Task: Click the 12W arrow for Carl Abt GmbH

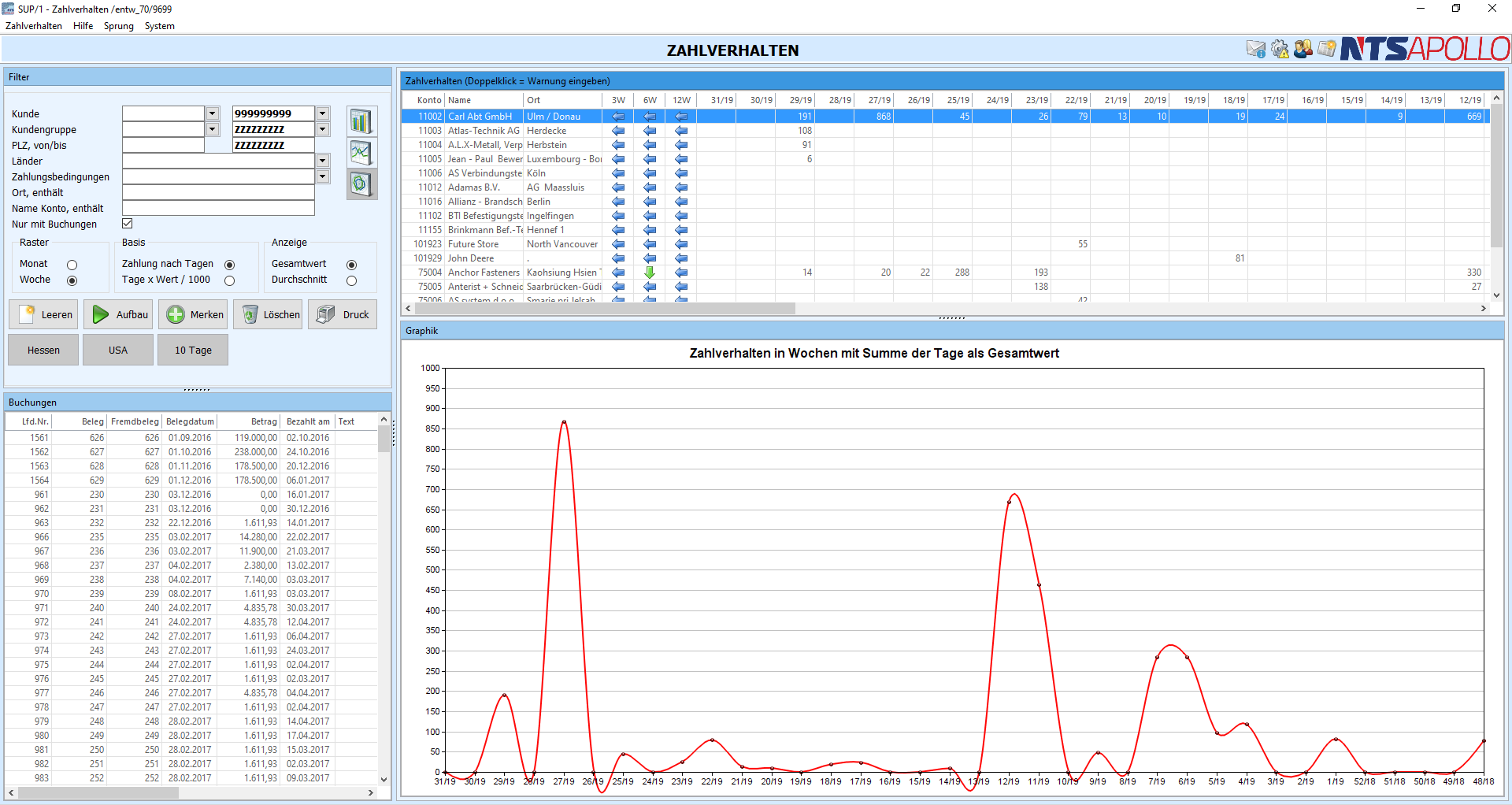Action: tap(681, 117)
